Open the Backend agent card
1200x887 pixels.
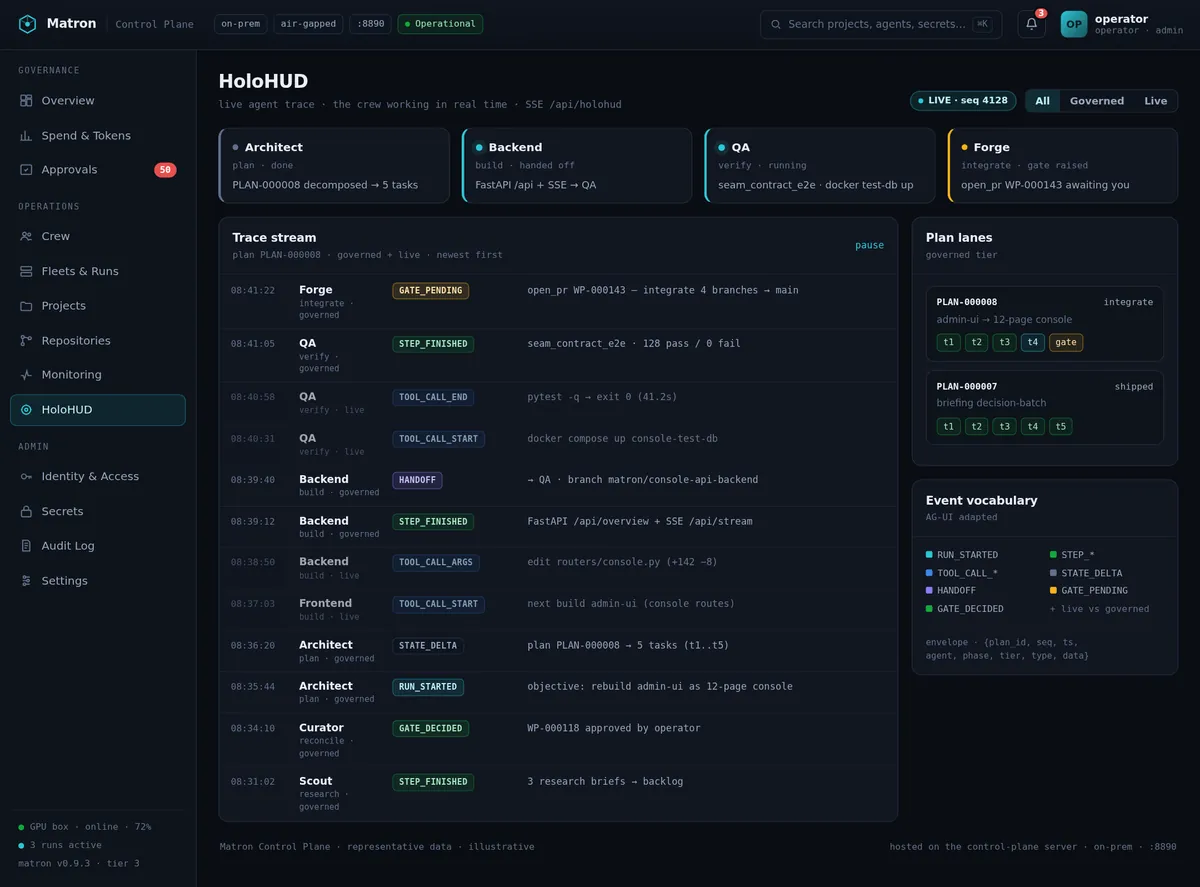(577, 165)
